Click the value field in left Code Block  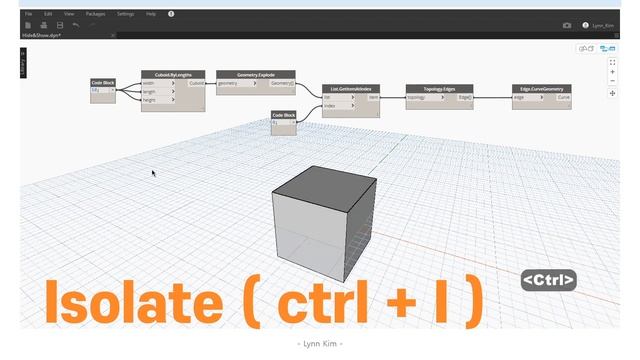pyautogui.click(x=101, y=90)
